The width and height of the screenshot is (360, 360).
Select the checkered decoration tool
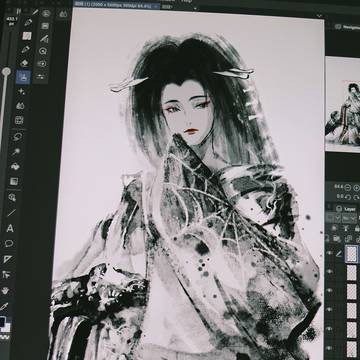tap(27, 36)
